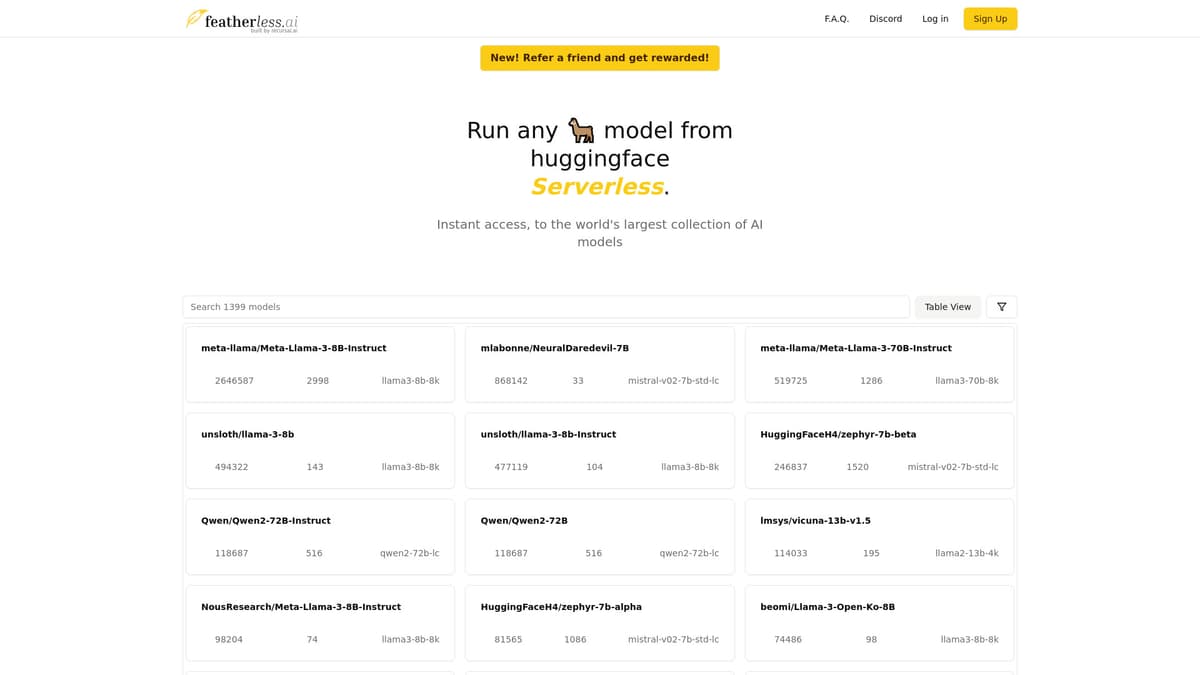Click the llama3-70b-8k class label
1200x675 pixels.
pos(966,381)
